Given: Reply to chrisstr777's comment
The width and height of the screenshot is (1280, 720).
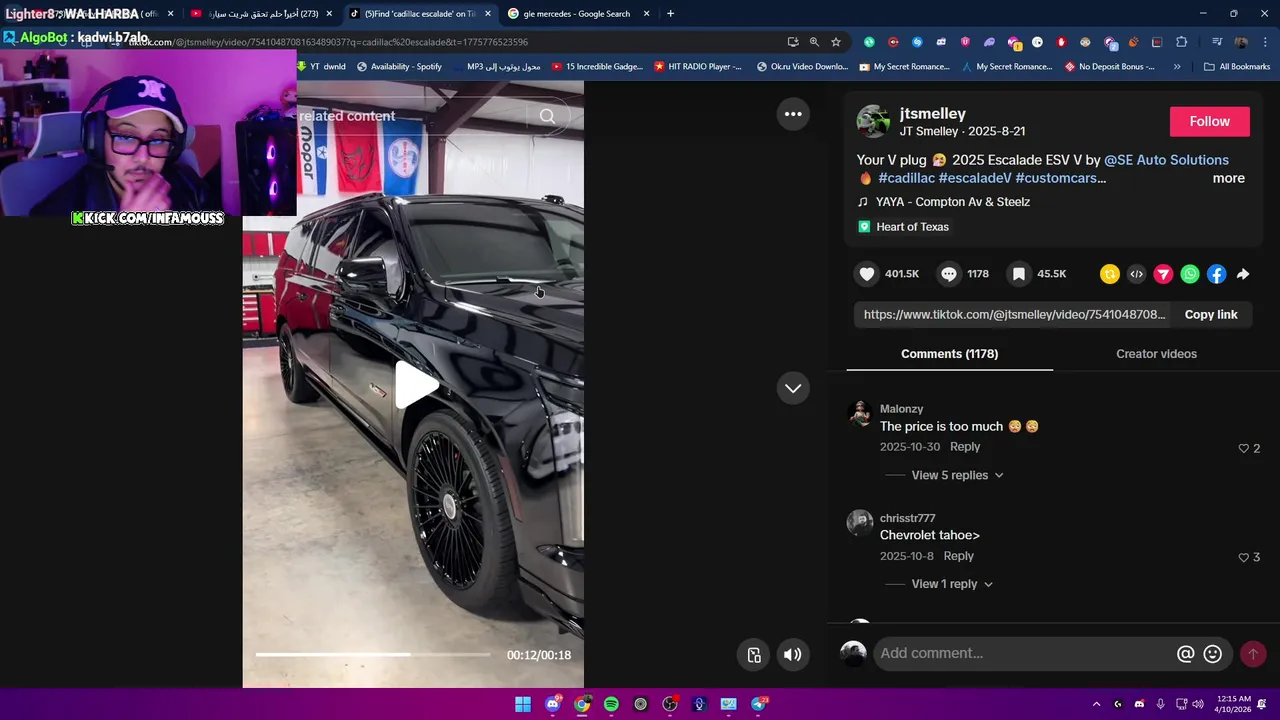Looking at the screenshot, I should coord(958,556).
